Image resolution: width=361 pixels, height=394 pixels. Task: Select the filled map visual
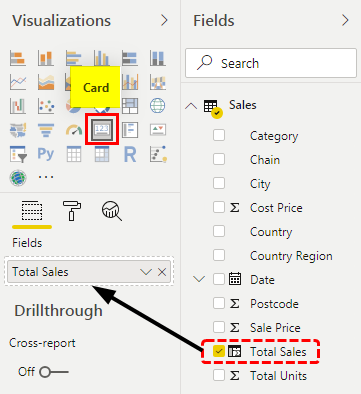click(18, 130)
